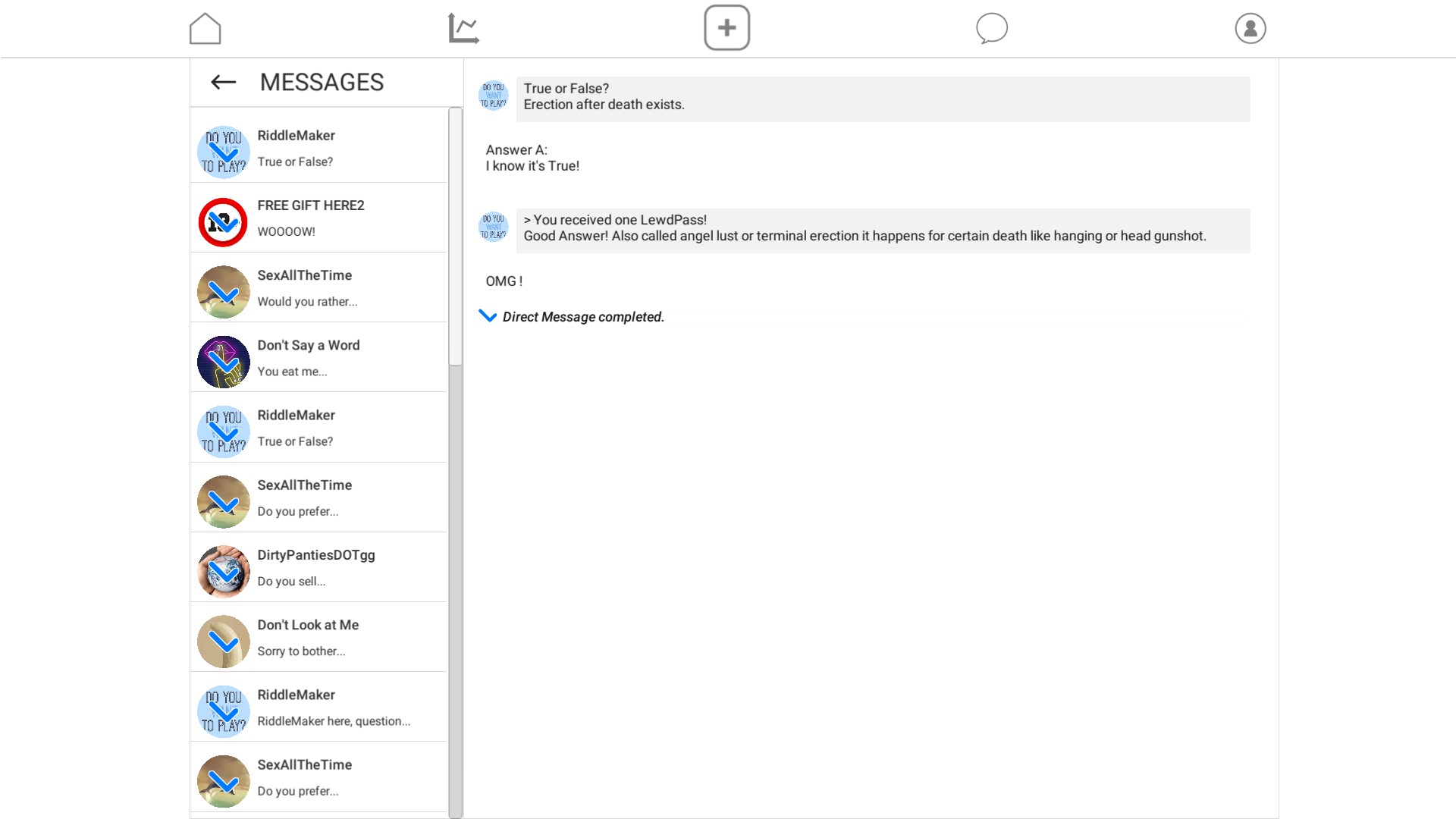1456x819 pixels.
Task: Open the top RiddleMaker True or False conversation
Action: pyautogui.click(x=318, y=148)
